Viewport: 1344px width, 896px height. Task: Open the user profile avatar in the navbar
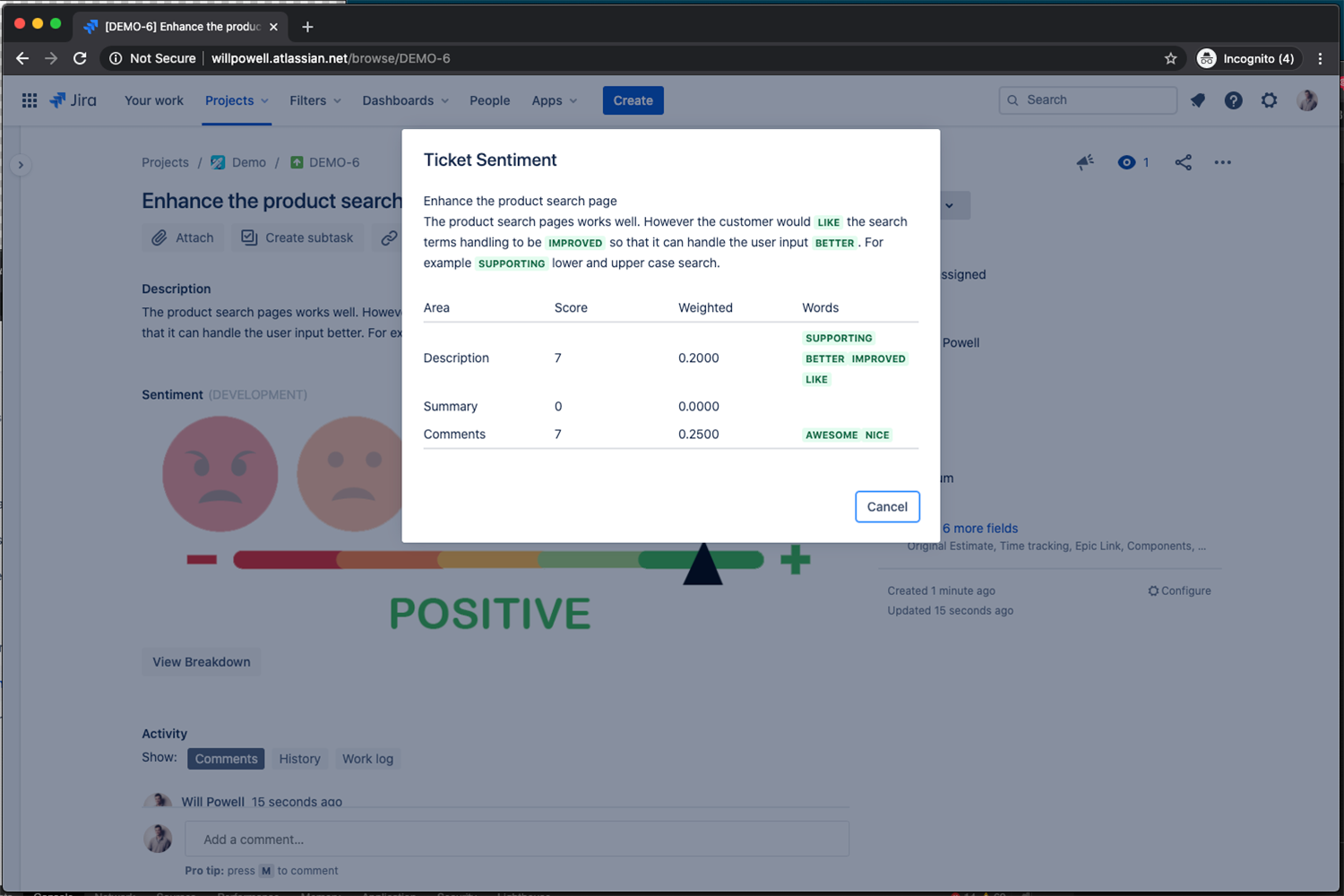click(1307, 100)
